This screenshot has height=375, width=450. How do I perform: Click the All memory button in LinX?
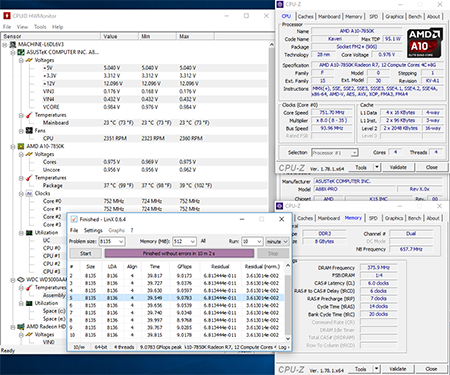point(203,241)
